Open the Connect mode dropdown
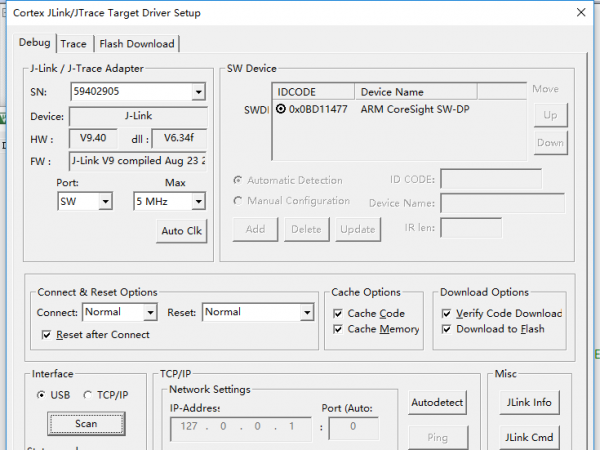 153,312
